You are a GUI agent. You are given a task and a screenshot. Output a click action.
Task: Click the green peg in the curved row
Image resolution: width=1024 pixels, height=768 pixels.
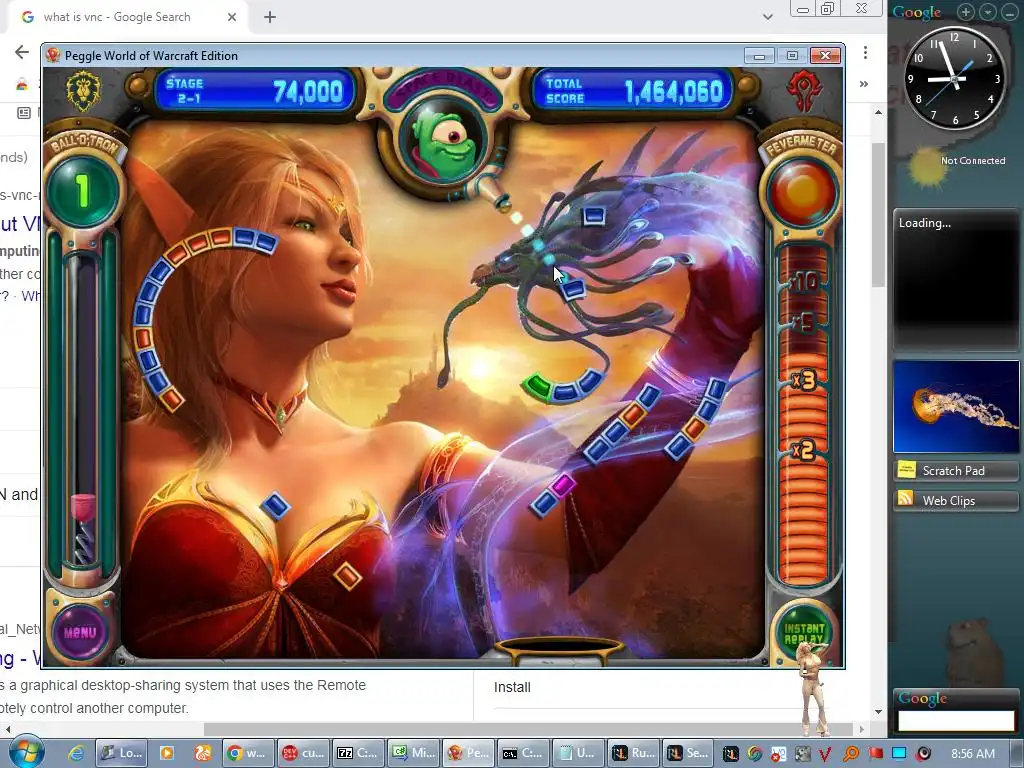pos(537,385)
